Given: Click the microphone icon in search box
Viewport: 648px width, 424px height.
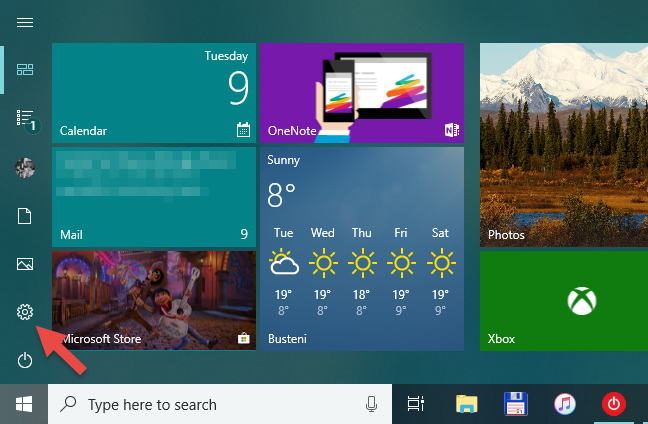Looking at the screenshot, I should [x=372, y=404].
